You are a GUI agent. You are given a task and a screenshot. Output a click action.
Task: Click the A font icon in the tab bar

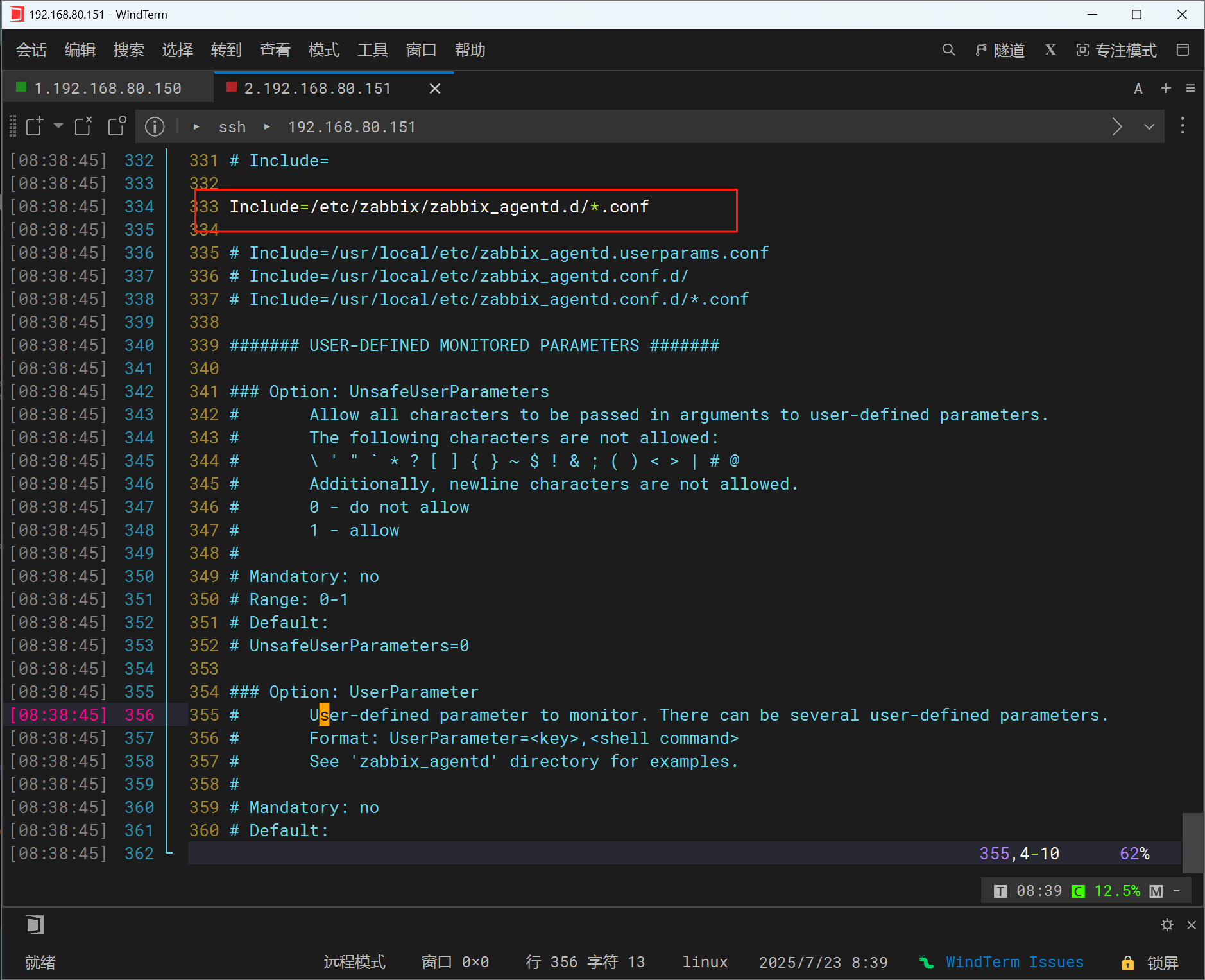coord(1138,89)
